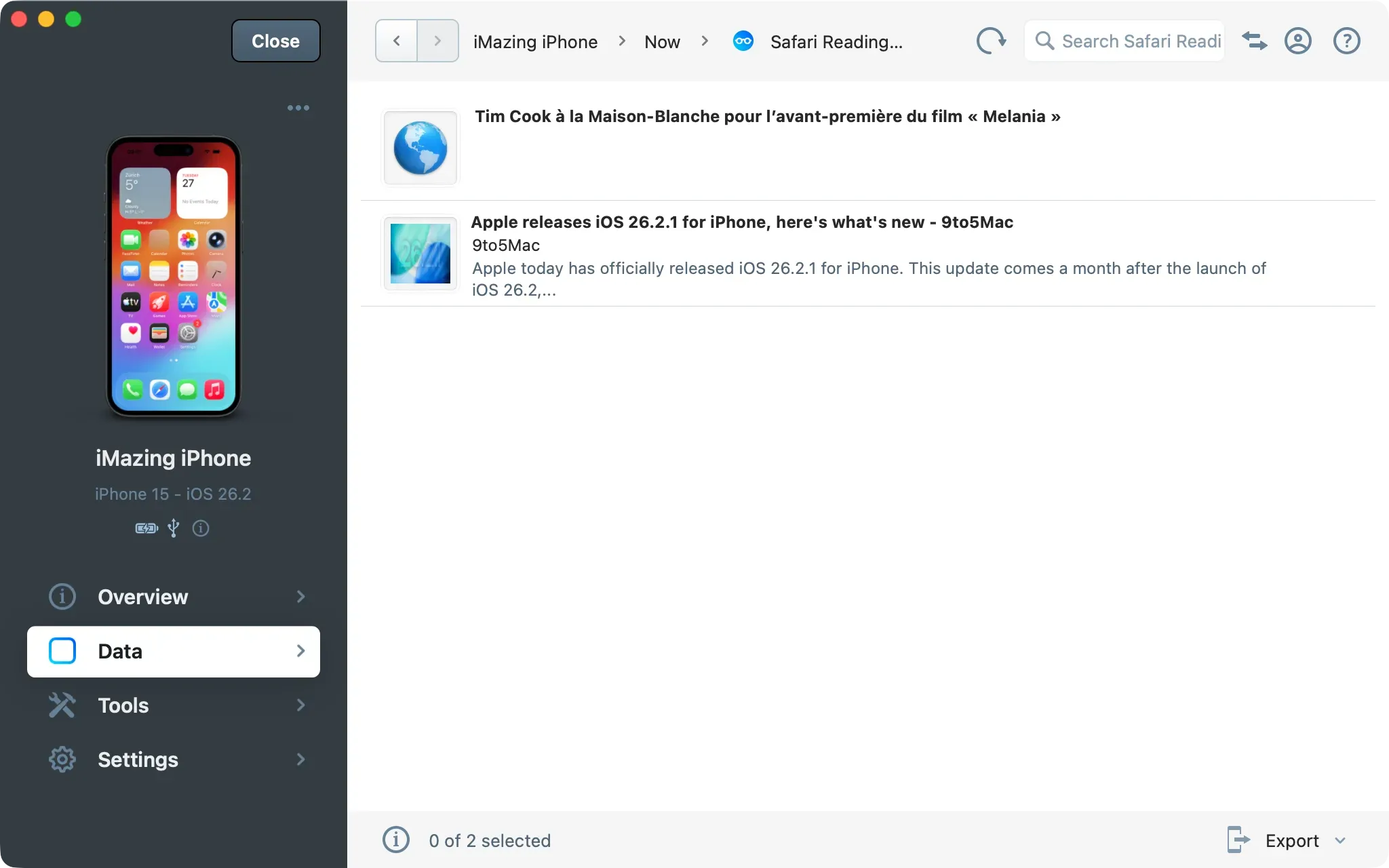Click the help question mark icon
1389x868 pixels.
click(1346, 41)
